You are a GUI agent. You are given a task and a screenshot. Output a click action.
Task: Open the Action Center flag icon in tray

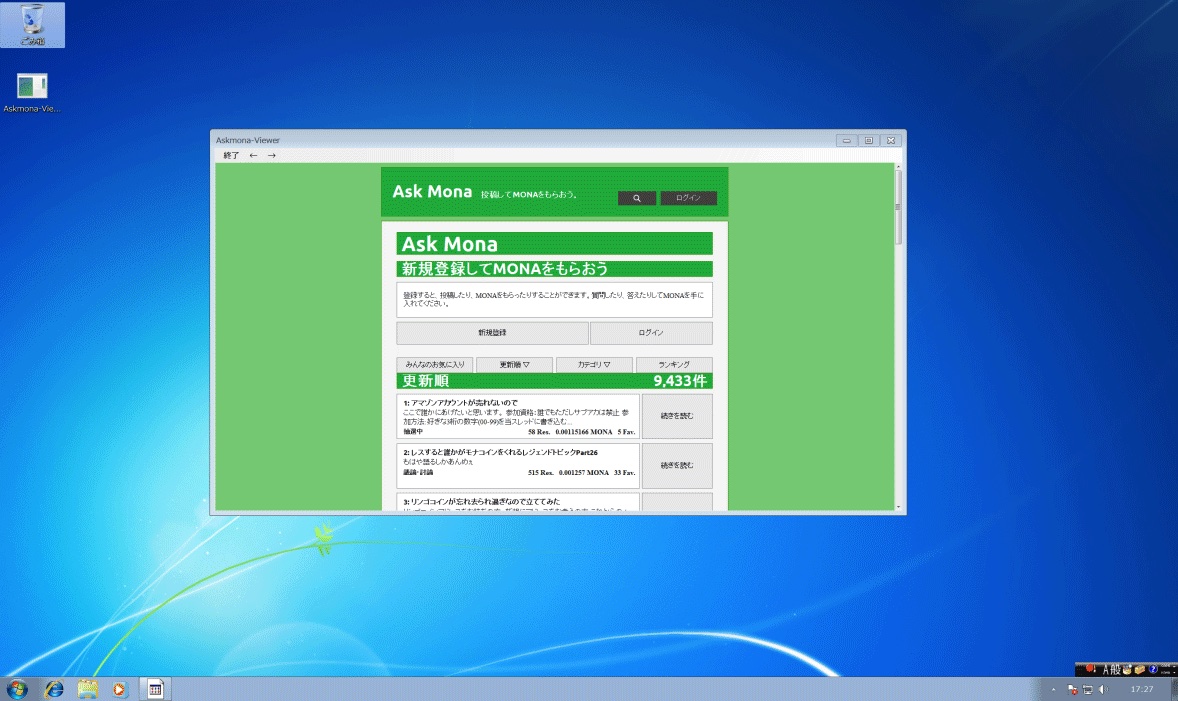point(1072,690)
